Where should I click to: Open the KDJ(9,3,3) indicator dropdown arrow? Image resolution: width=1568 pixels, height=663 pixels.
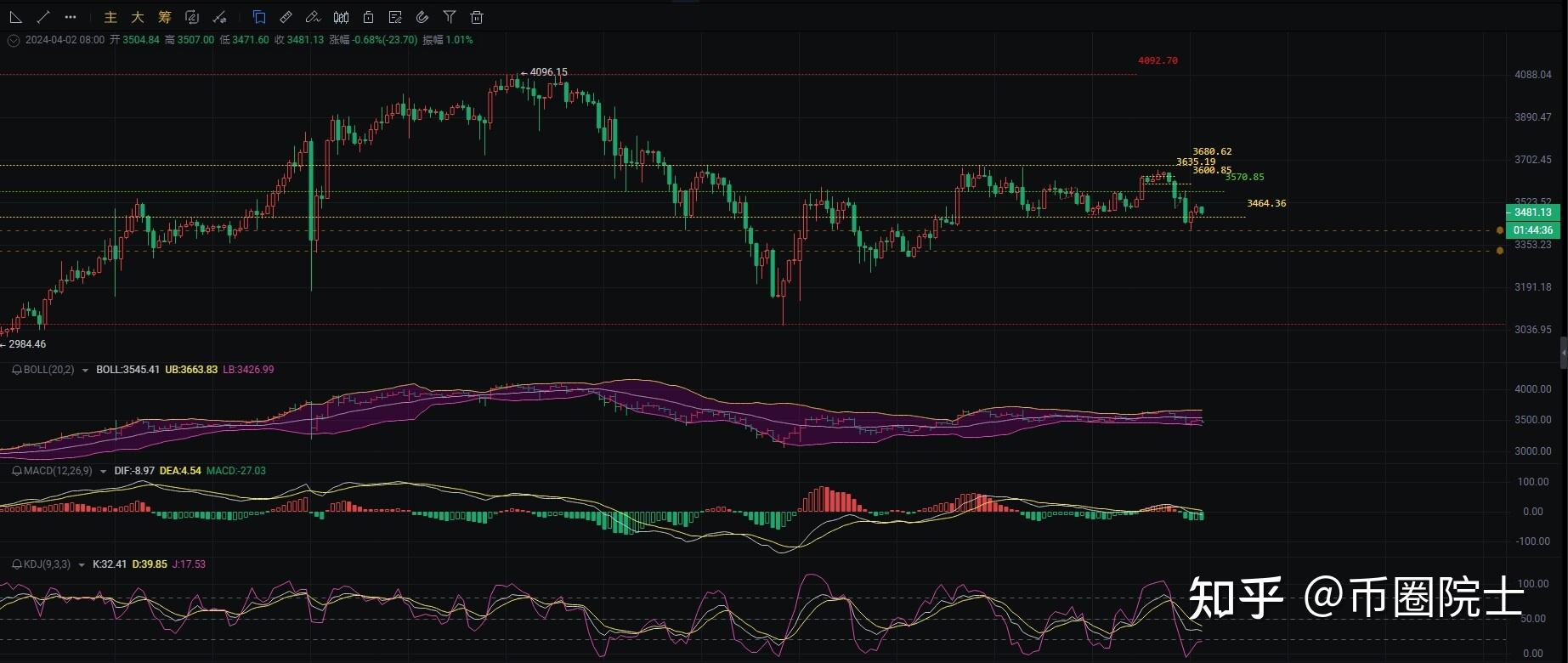(x=82, y=564)
